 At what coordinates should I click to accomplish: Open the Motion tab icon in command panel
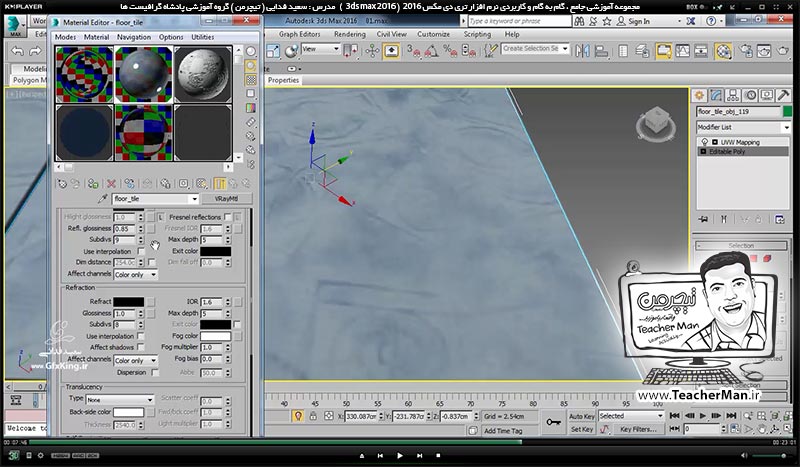(750, 95)
